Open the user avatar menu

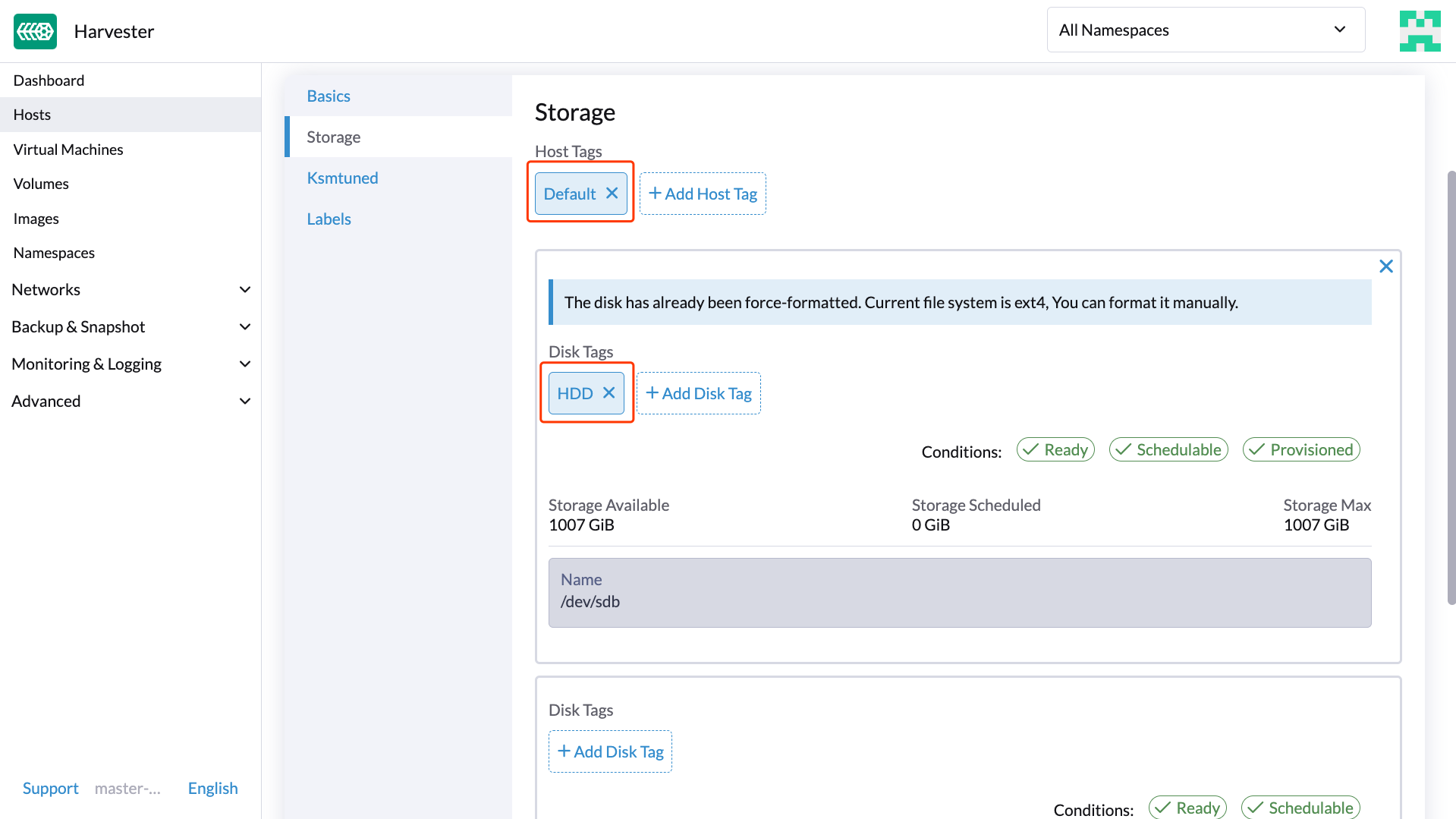(x=1420, y=31)
